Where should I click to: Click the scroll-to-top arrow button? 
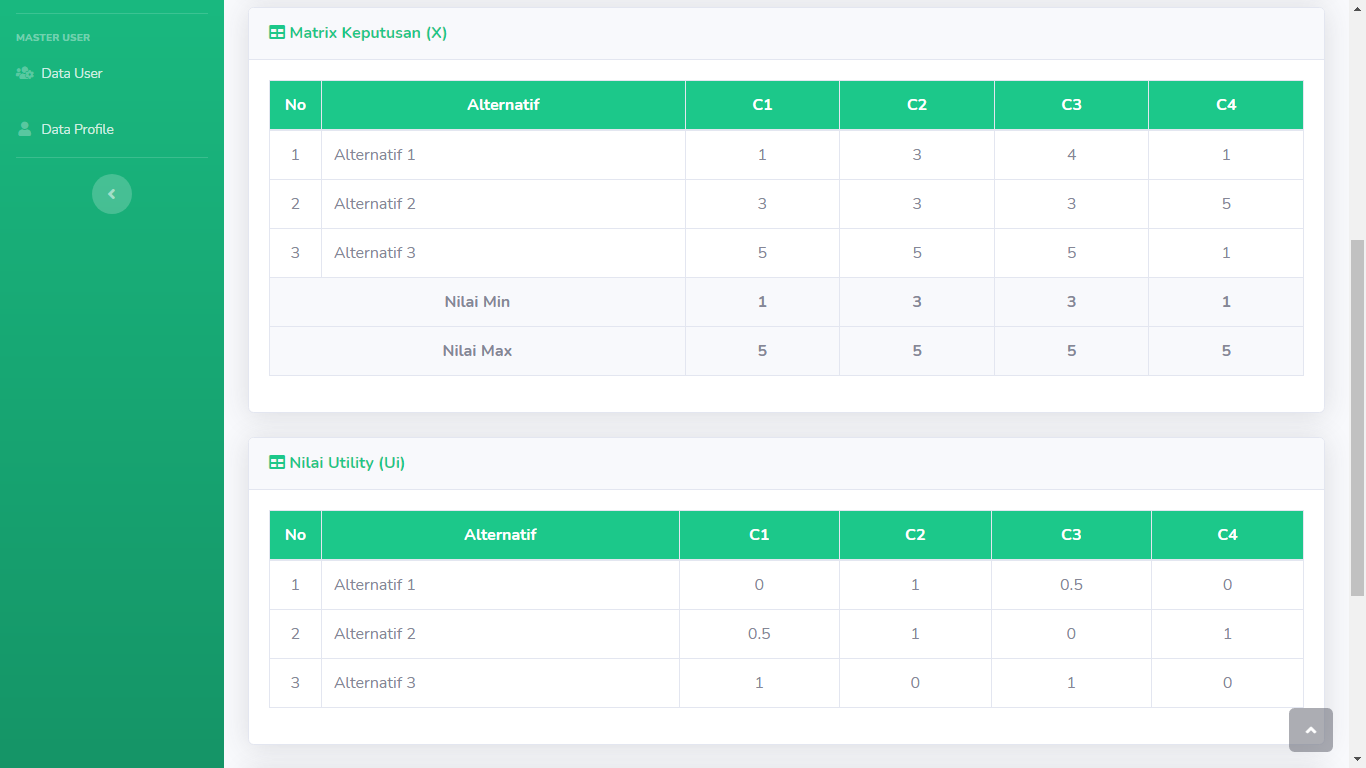[1311, 730]
